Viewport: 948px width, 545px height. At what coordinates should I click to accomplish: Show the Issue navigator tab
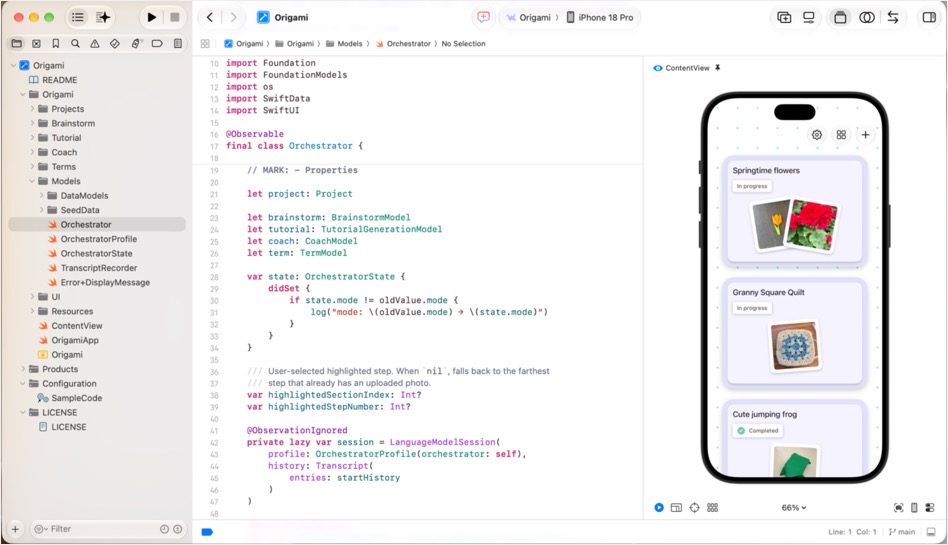pos(95,44)
